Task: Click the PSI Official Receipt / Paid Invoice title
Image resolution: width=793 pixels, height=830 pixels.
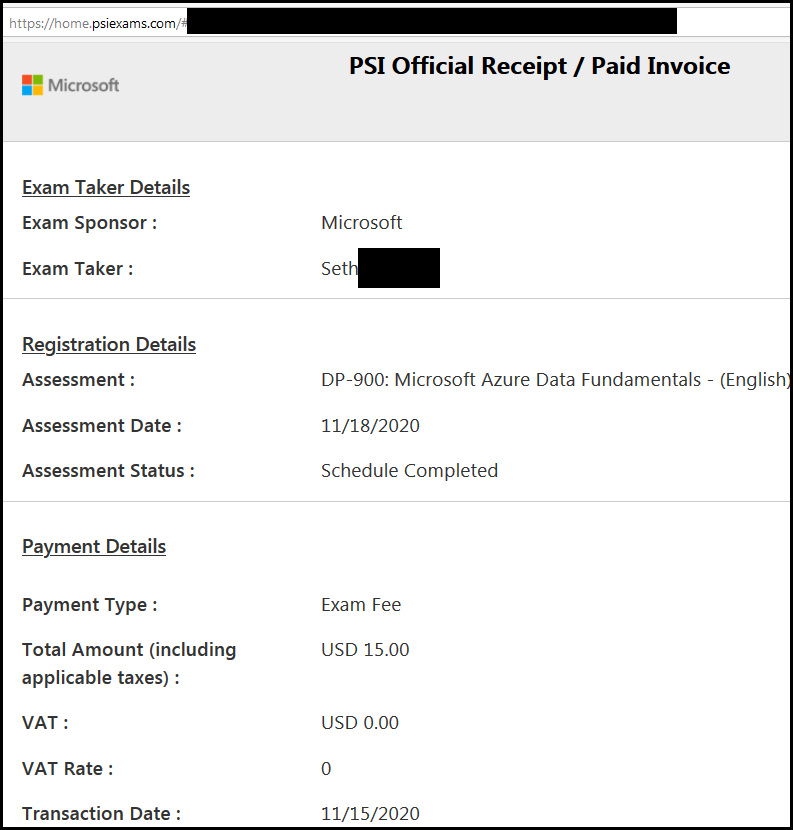Action: pos(539,66)
